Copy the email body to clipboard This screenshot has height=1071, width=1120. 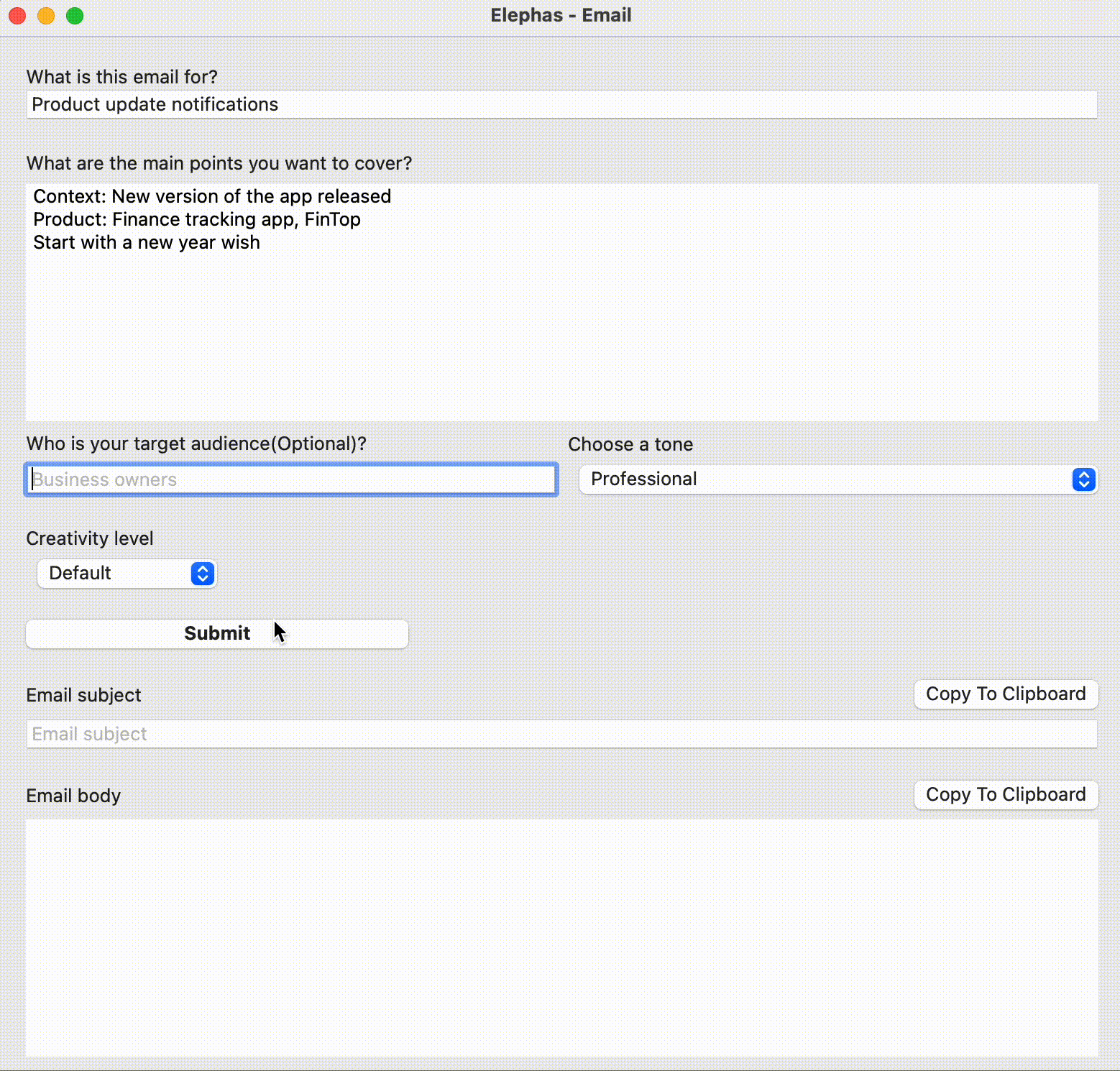[1005, 795]
